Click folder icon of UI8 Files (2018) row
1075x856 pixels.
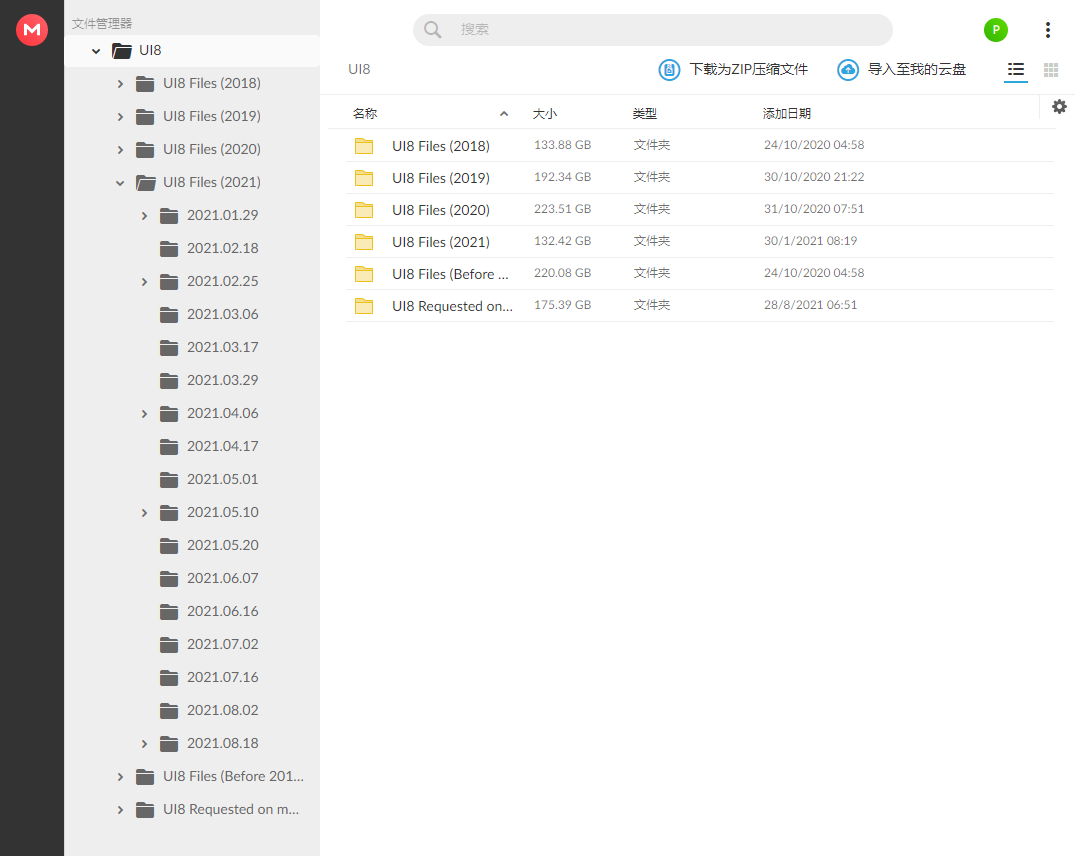(363, 145)
